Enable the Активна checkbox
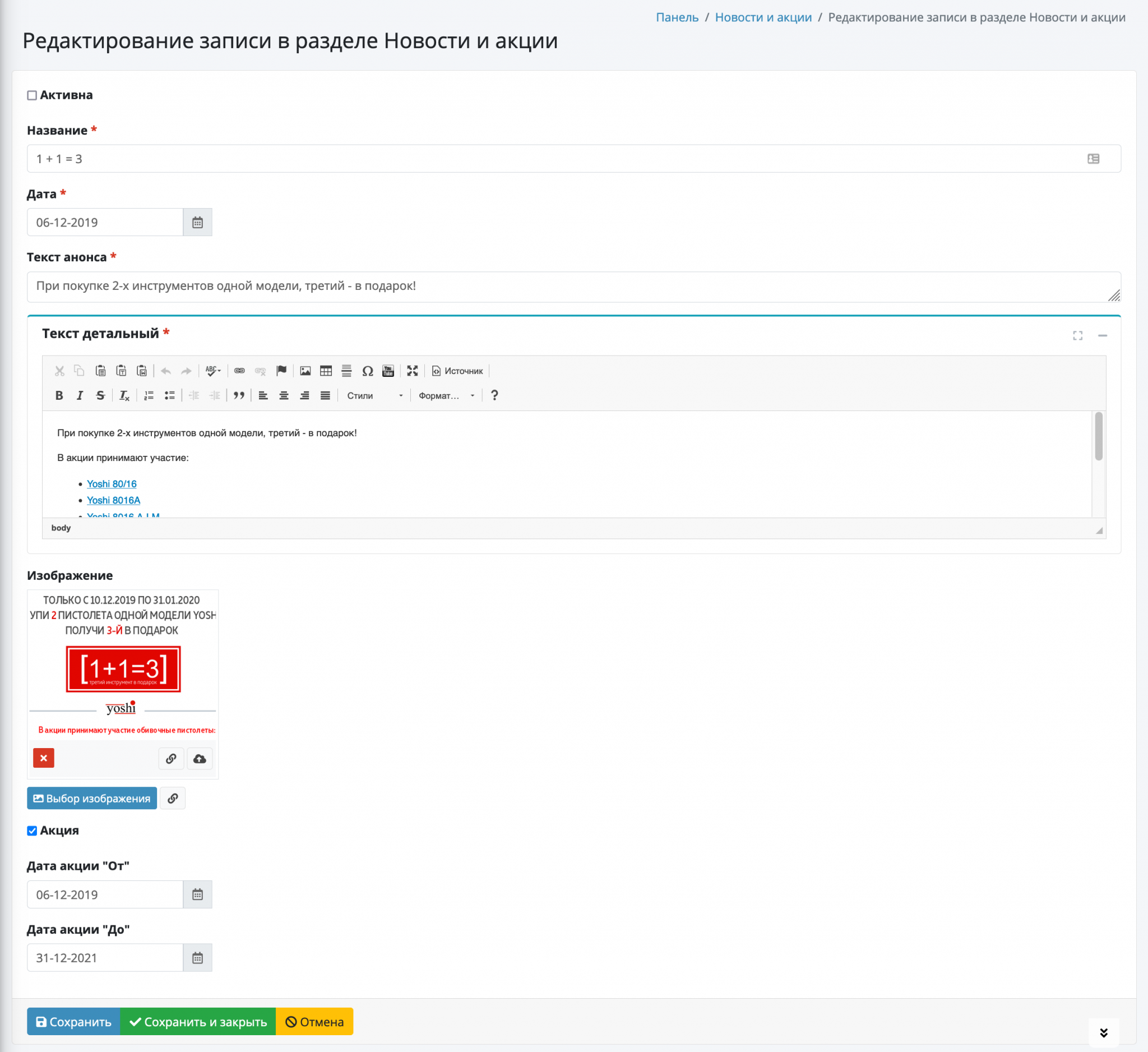Screen dimensions: 1148x1052 coord(32,95)
